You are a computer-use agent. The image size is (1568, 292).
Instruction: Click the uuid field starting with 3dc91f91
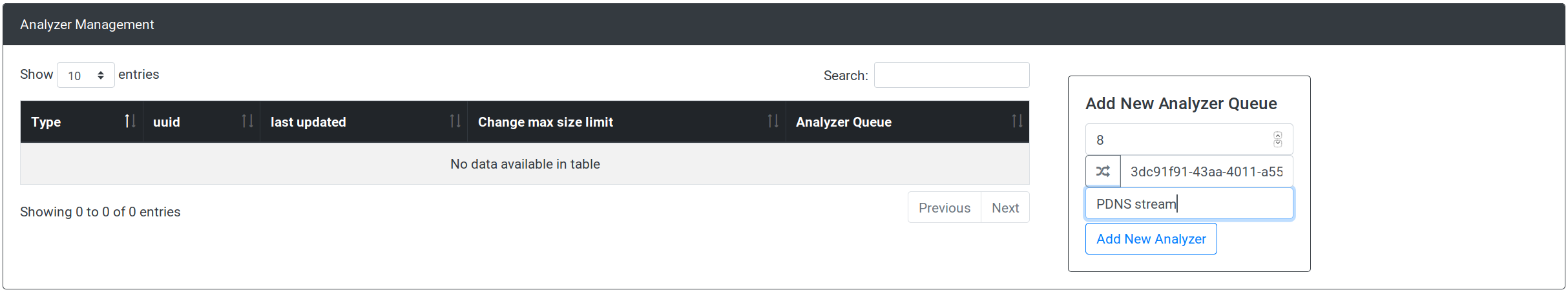(x=1206, y=171)
